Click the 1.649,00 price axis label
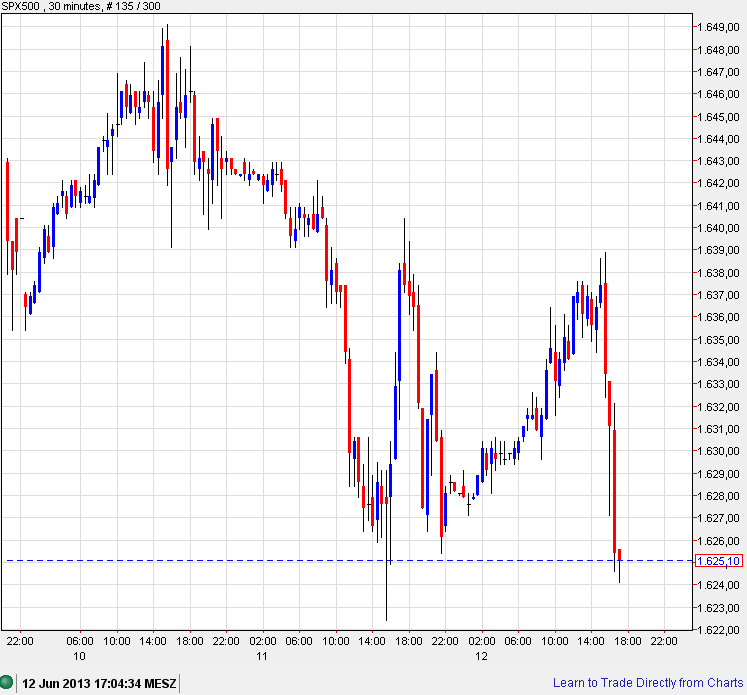Screen dimensions: 747x695 click(x=718, y=27)
